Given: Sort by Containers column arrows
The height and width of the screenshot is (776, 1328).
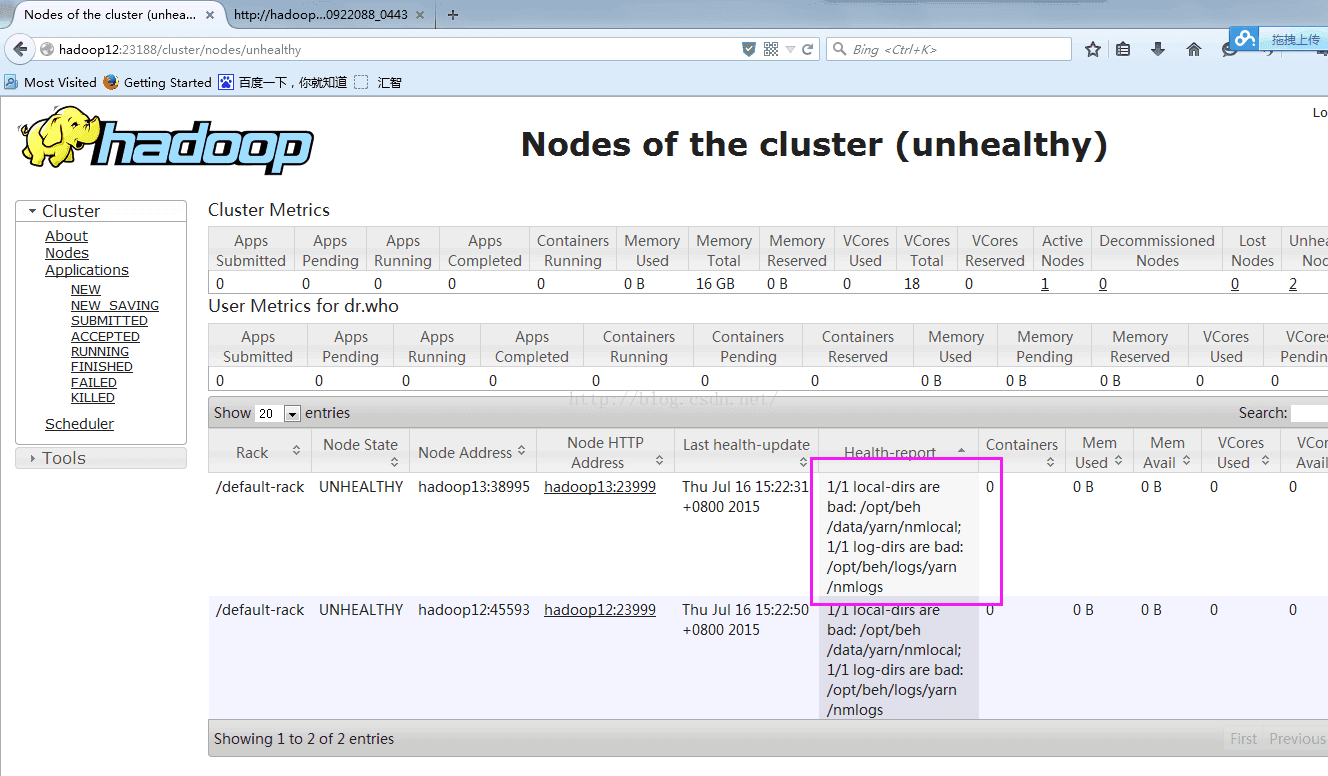Looking at the screenshot, I should coord(1050,462).
